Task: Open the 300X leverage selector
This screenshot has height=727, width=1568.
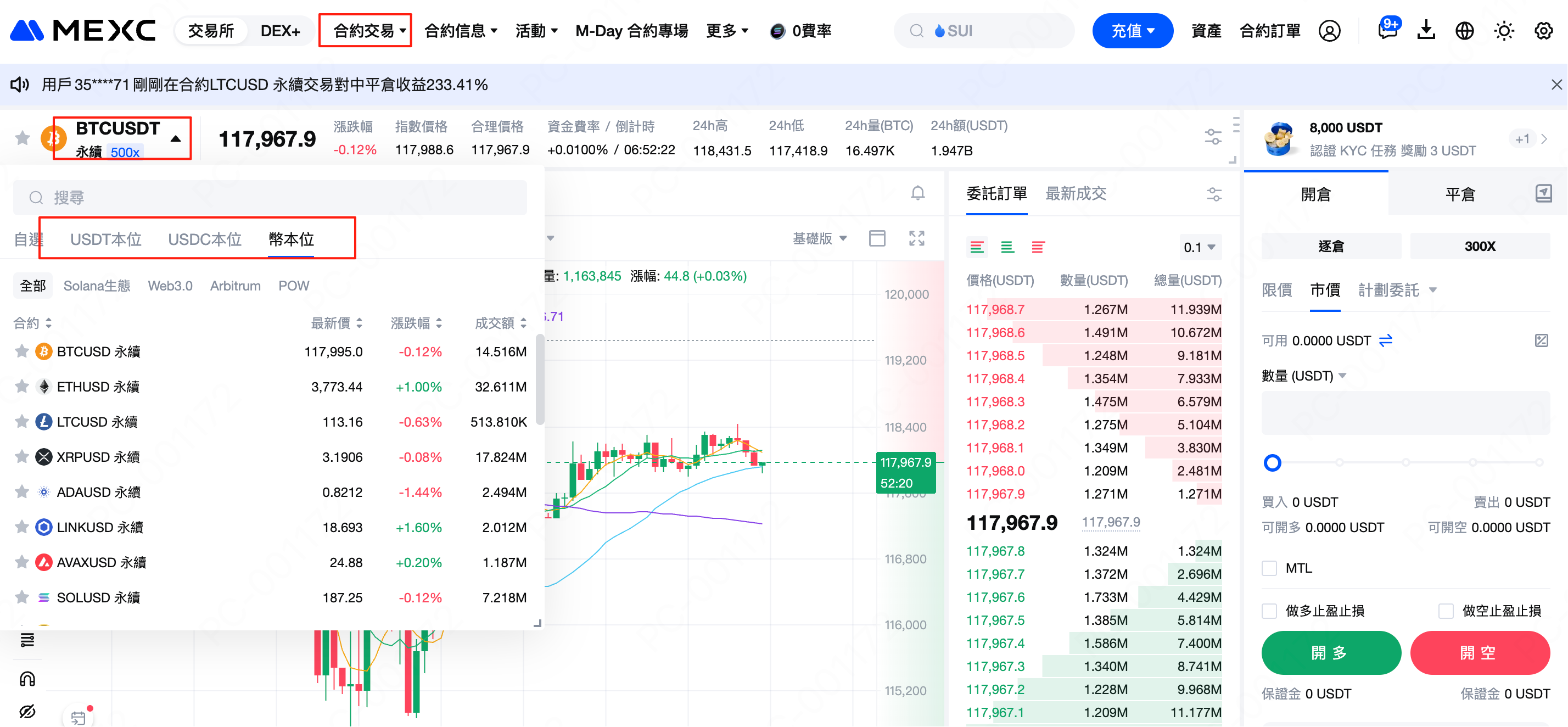Action: (x=1480, y=246)
